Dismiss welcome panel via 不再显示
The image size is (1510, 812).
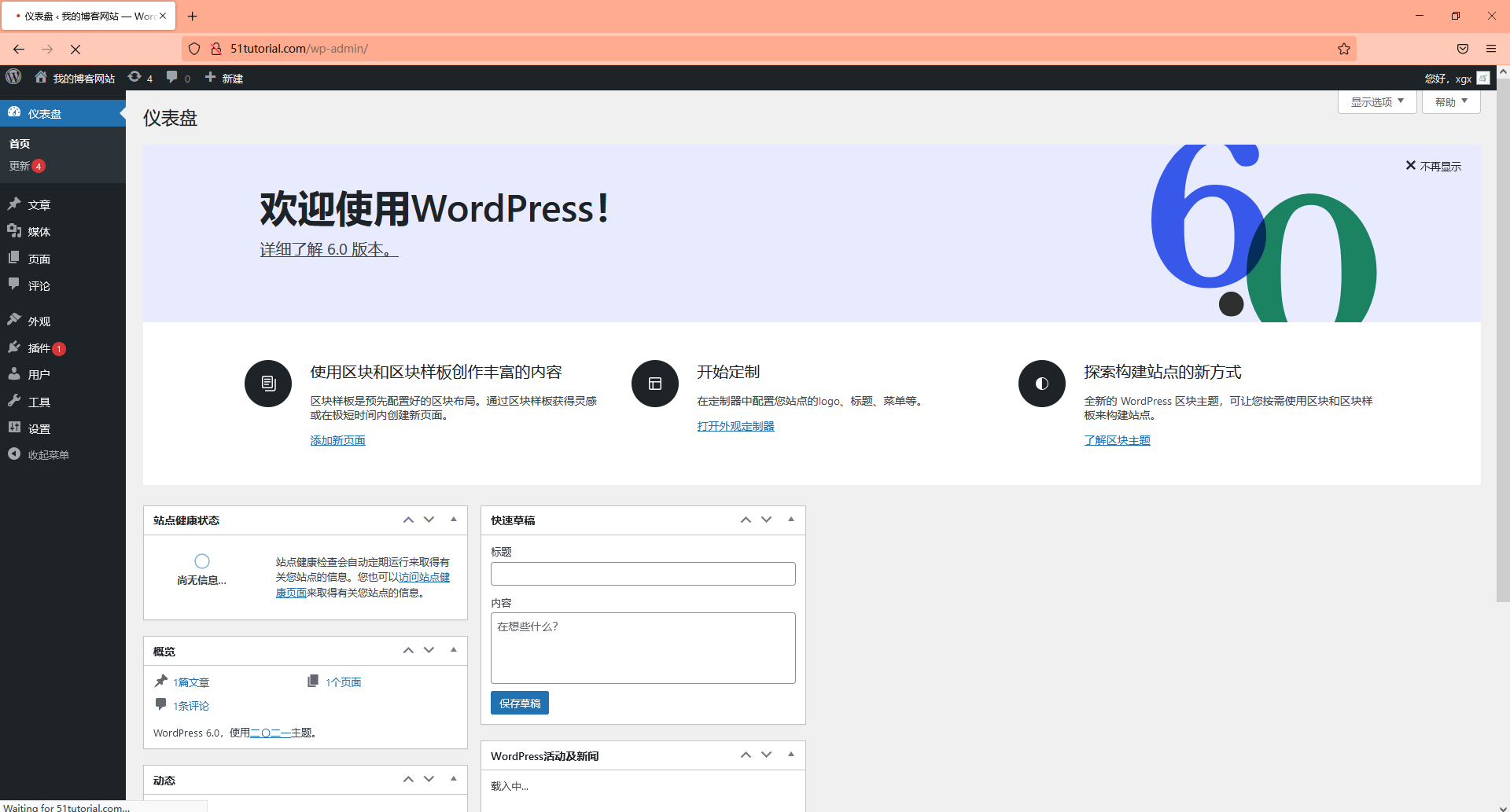(1433, 166)
